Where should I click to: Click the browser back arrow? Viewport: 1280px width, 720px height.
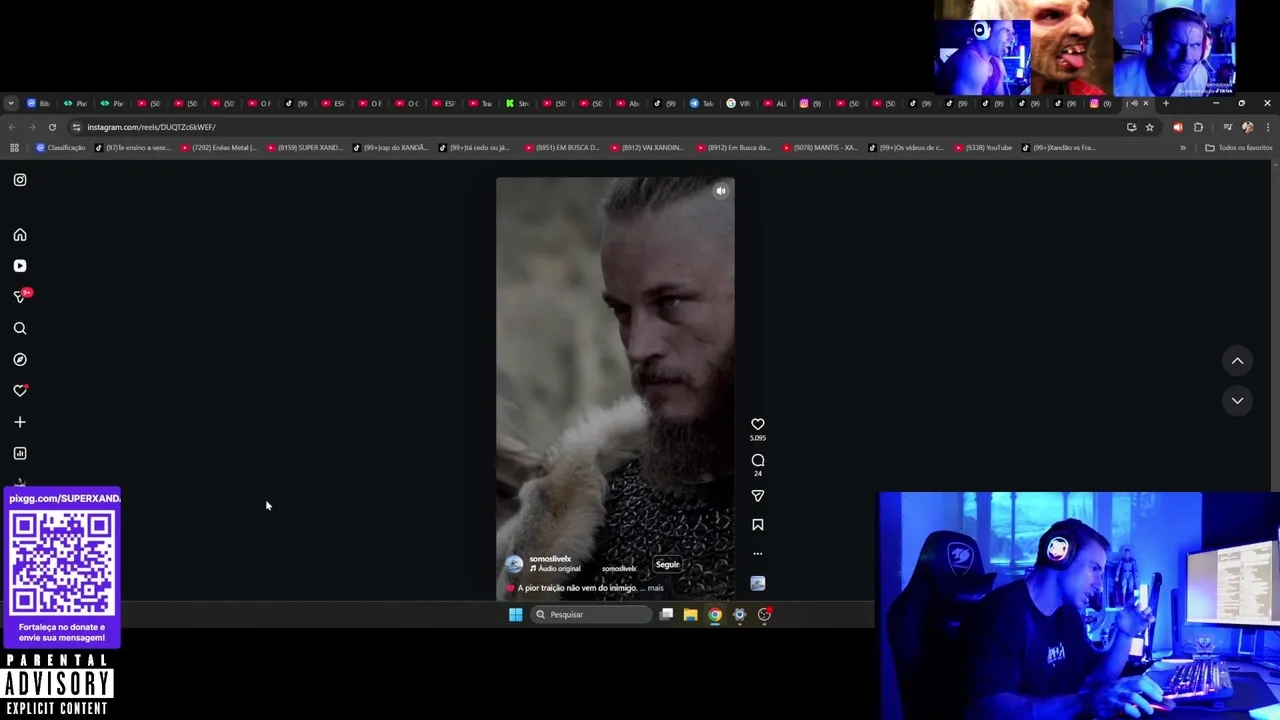pyautogui.click(x=12, y=127)
